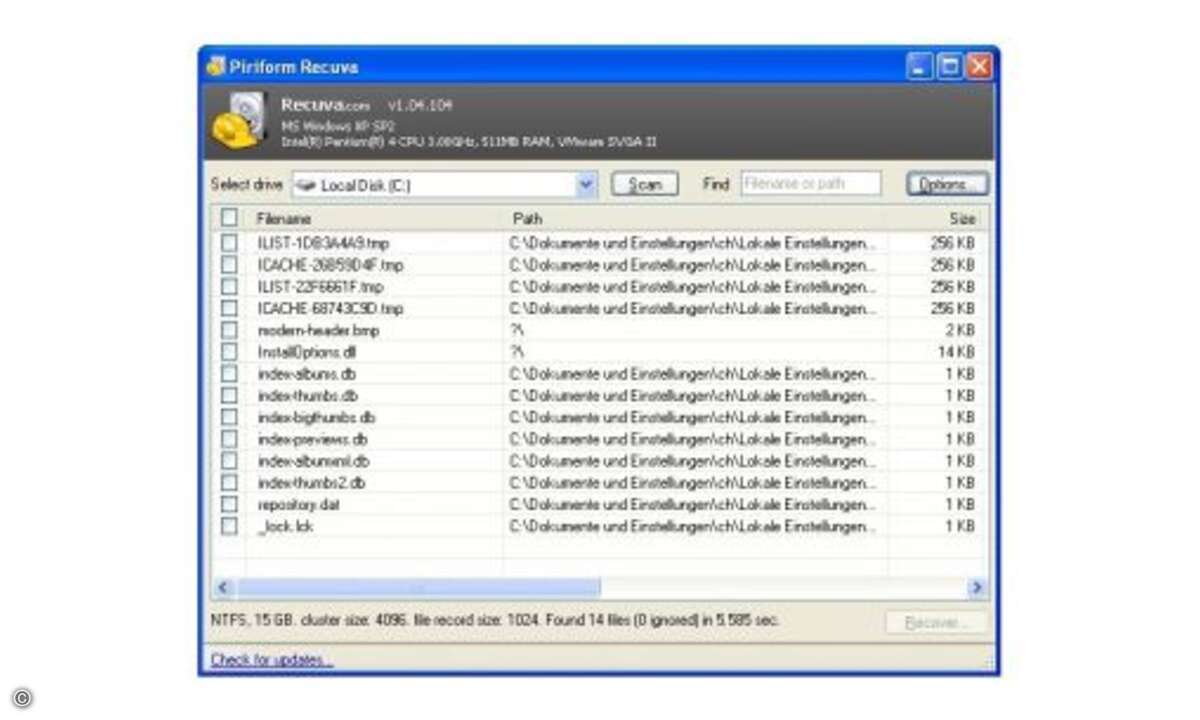Check the box for ILIST-1DB3A4A9.tmp
Viewport: 1200px width, 720px height.
(230, 243)
